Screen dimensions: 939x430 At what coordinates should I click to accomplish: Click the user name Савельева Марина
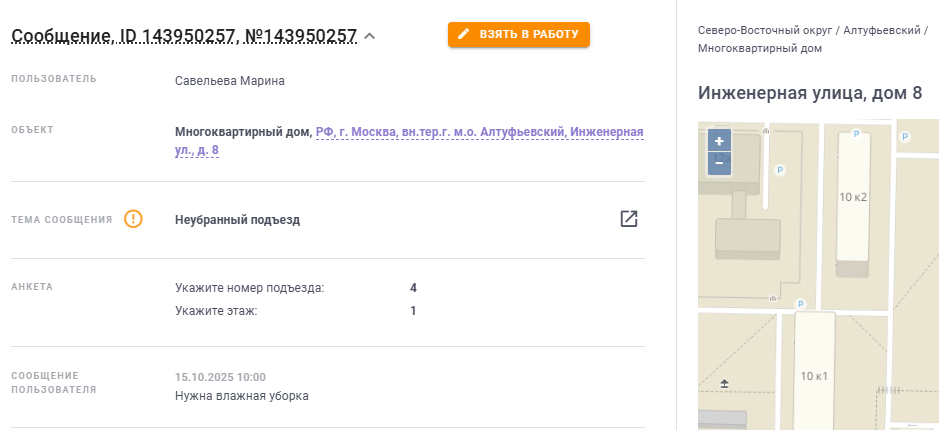pos(230,81)
